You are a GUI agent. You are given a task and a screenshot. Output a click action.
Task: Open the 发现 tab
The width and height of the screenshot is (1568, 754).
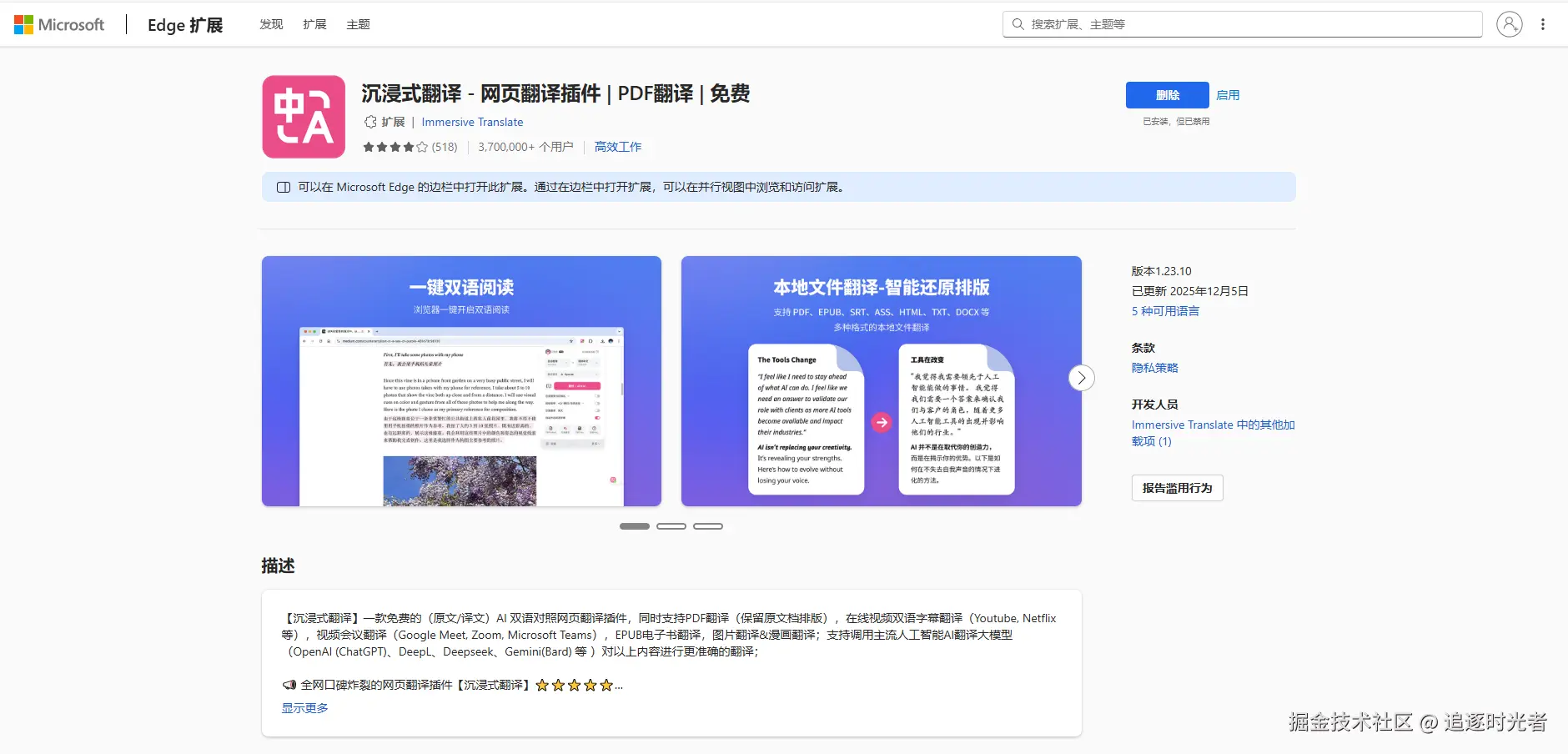point(271,24)
